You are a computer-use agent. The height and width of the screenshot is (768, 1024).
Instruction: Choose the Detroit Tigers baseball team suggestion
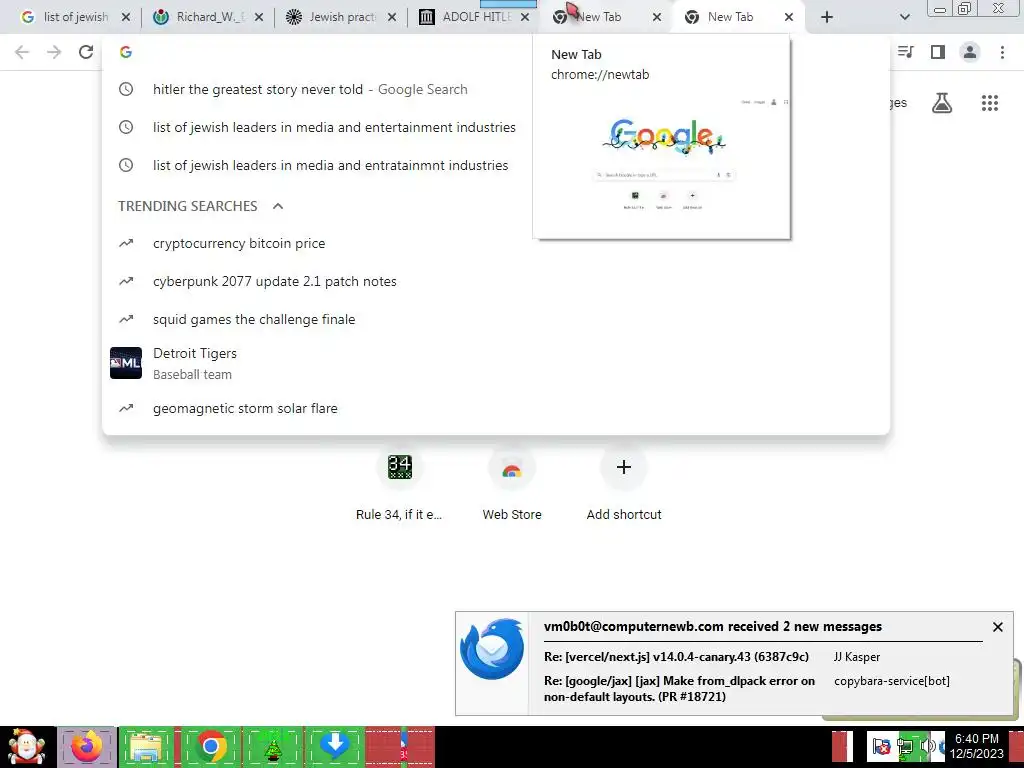[496, 364]
